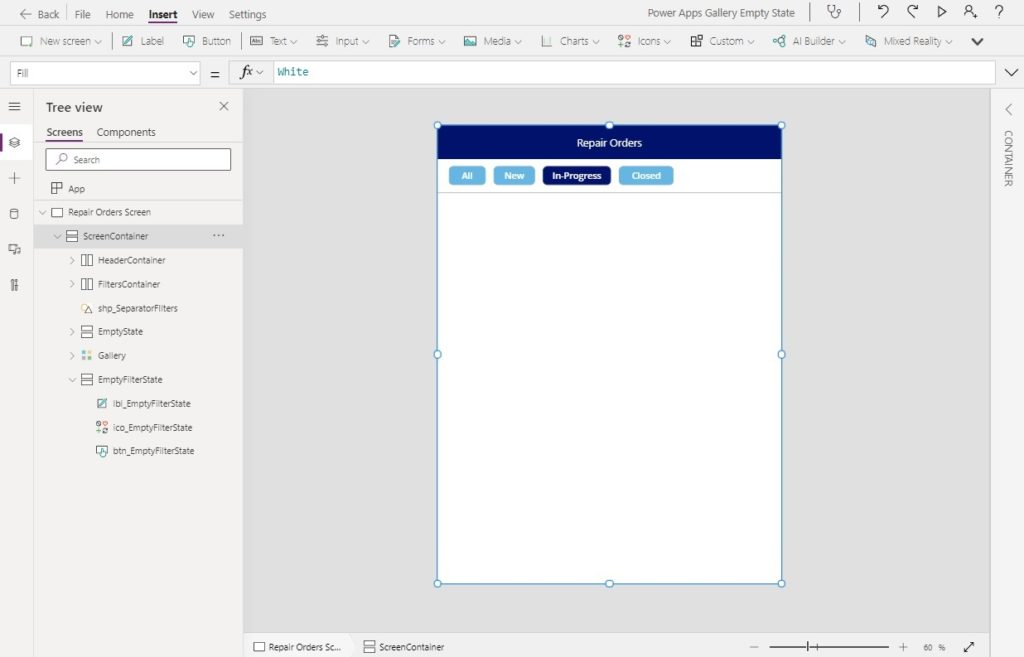Viewport: 1024px width, 657px height.
Task: Insert a Button control from the toolbar
Action: (x=207, y=41)
